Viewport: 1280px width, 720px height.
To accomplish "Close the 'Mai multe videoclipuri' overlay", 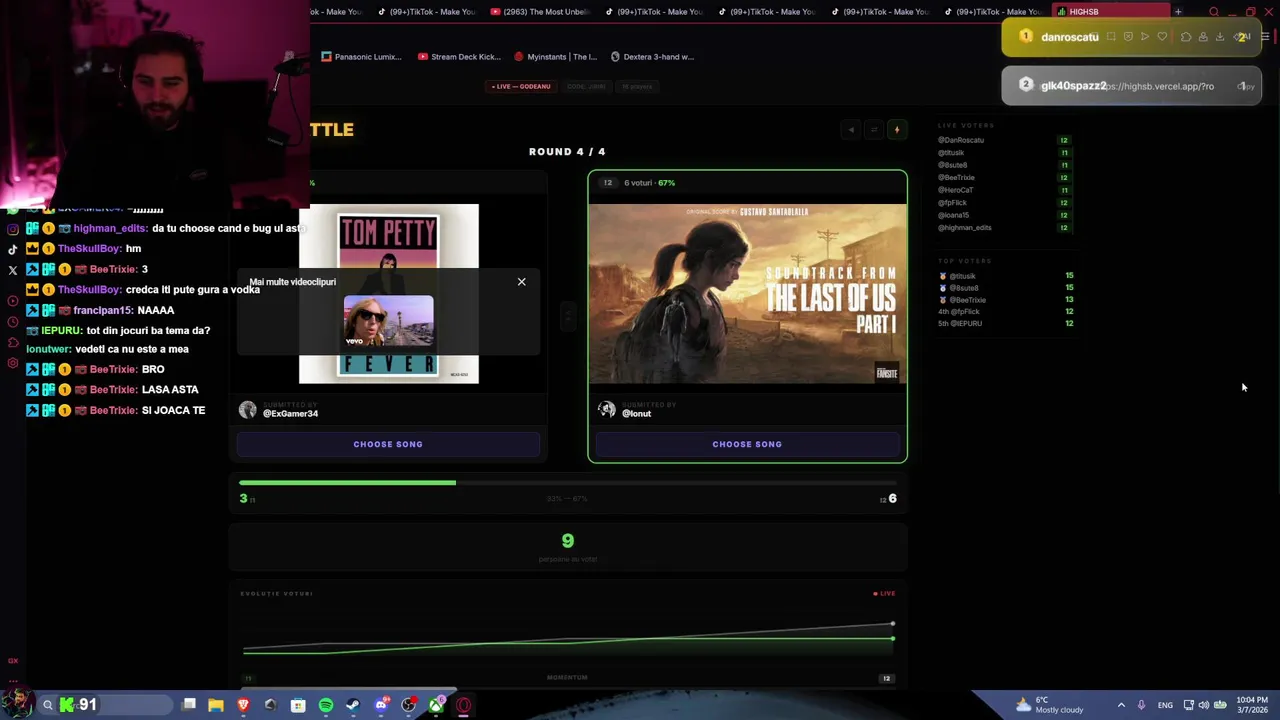I will point(521,282).
